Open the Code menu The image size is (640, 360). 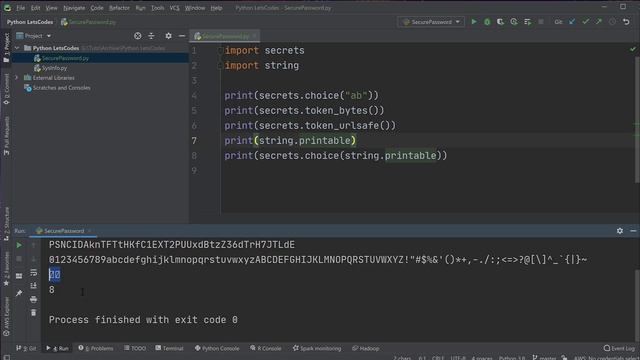point(97,8)
